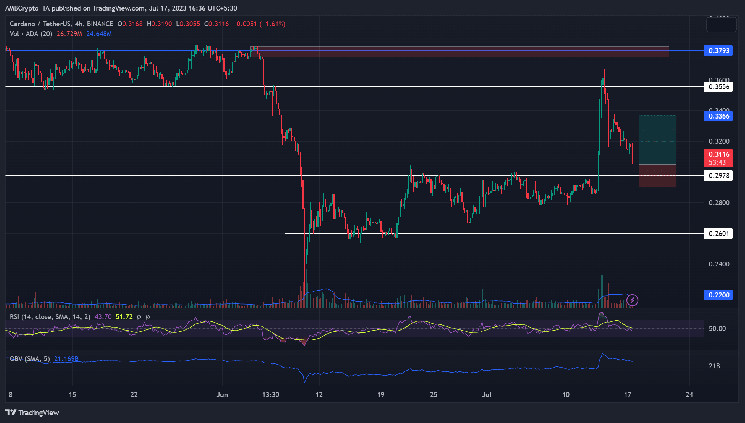Screen dimensions: 745x423
Task: Click the 0.3200 price axis value
Action: (718, 142)
